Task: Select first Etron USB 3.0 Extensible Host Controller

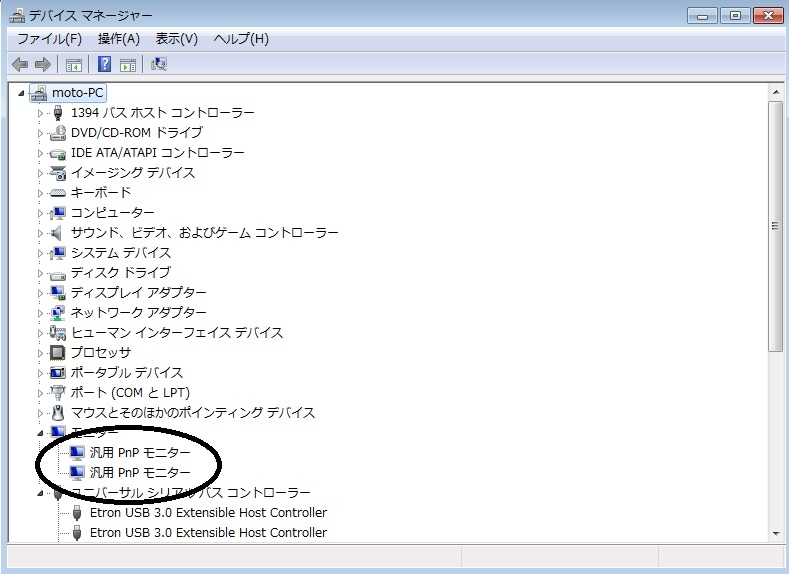Action: (208, 513)
